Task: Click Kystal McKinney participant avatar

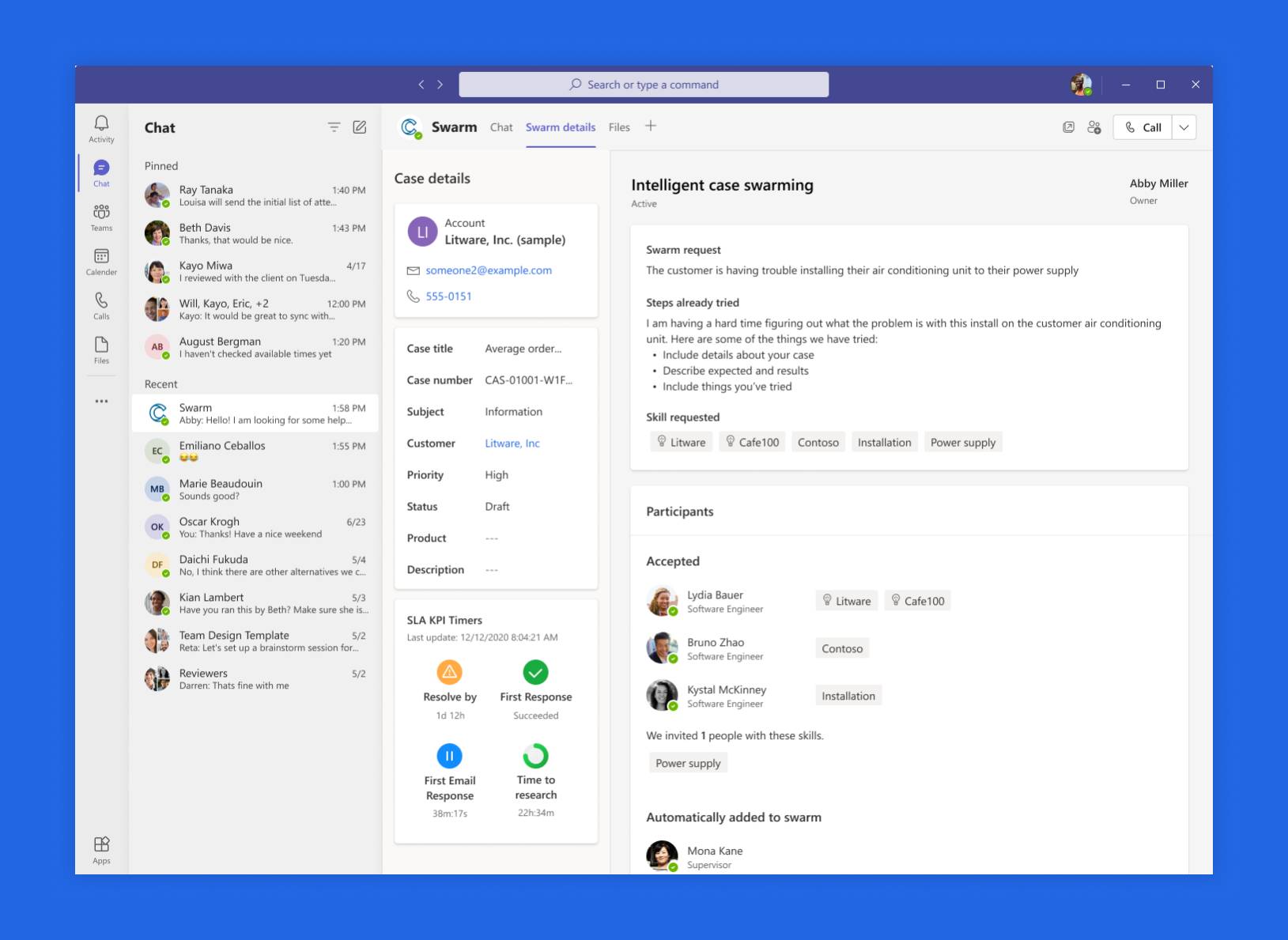Action: click(662, 696)
